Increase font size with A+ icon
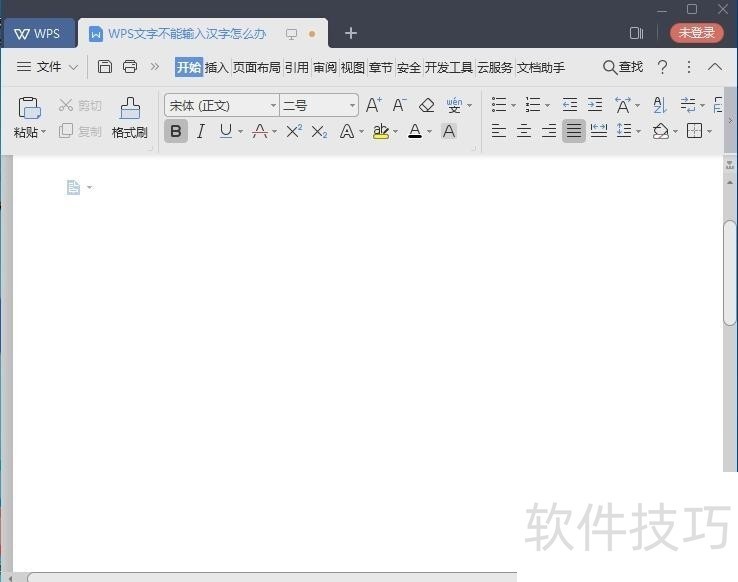Screen dimensions: 738x582 374,105
